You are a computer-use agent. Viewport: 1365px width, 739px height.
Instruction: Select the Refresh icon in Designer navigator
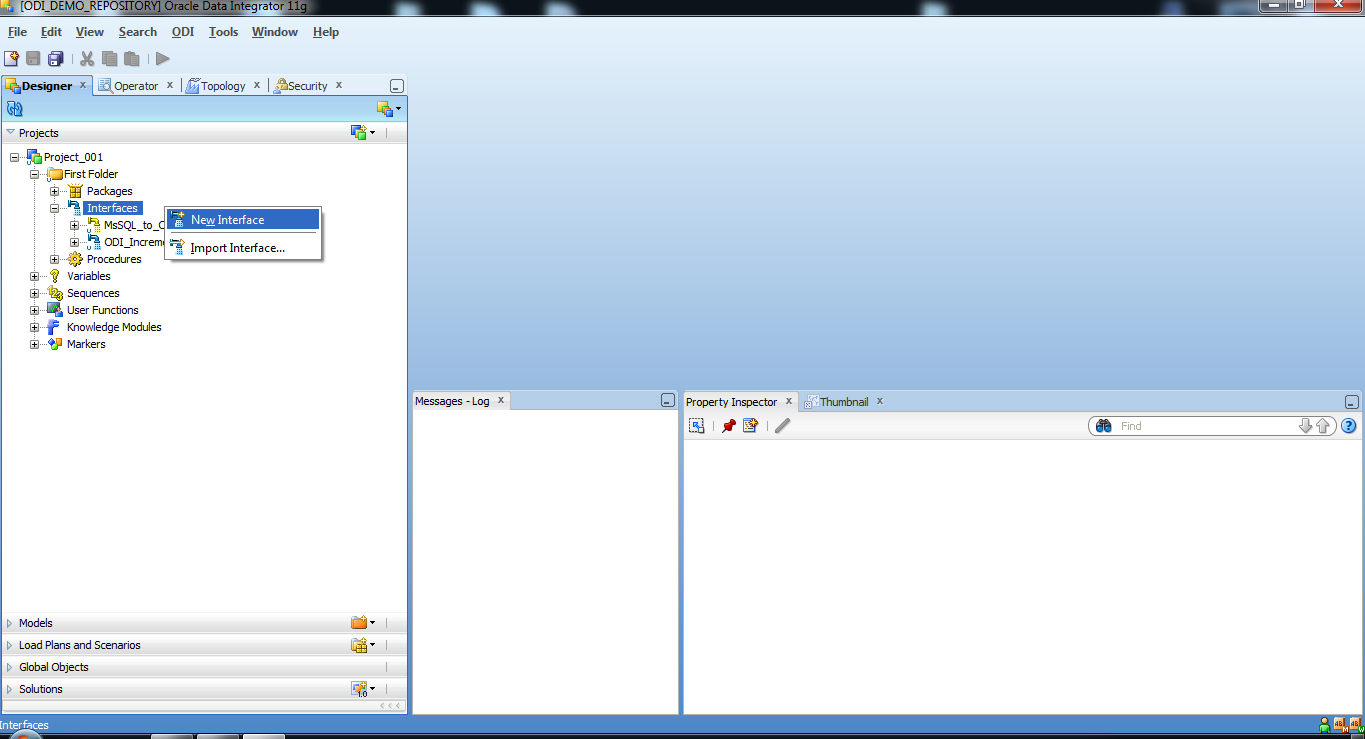pos(13,109)
